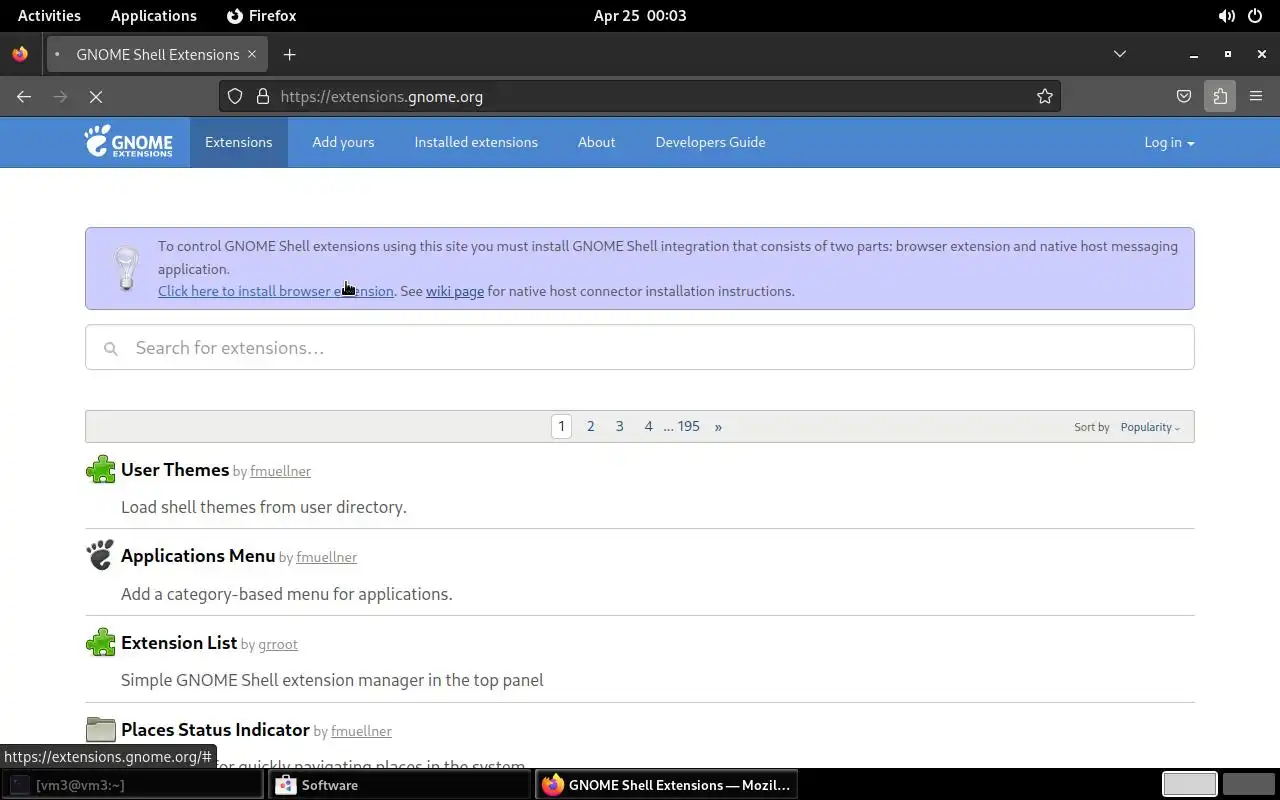Screen dimensions: 1280x800
Task: Open the Firefox hamburger menu
Action: coord(1256,96)
